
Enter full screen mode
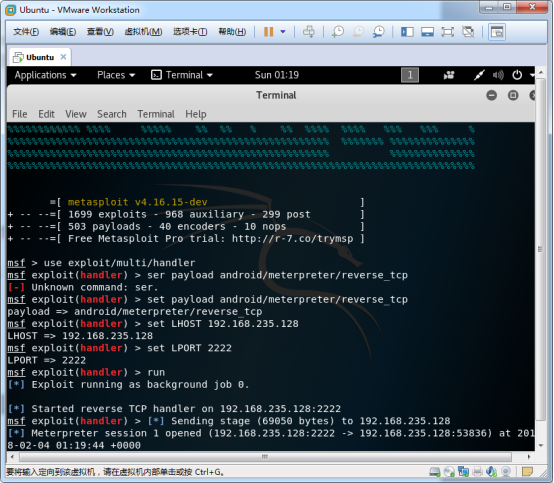tap(448, 32)
